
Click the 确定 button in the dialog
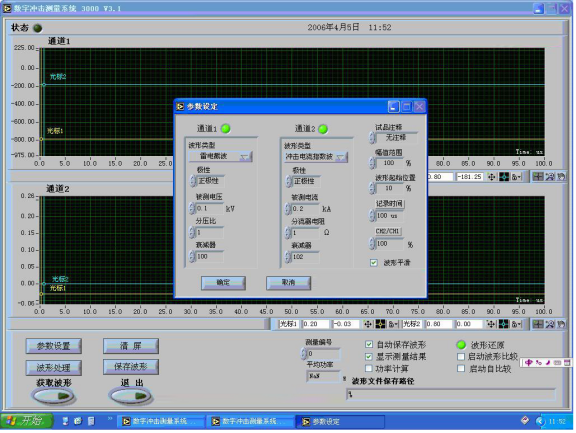(223, 283)
